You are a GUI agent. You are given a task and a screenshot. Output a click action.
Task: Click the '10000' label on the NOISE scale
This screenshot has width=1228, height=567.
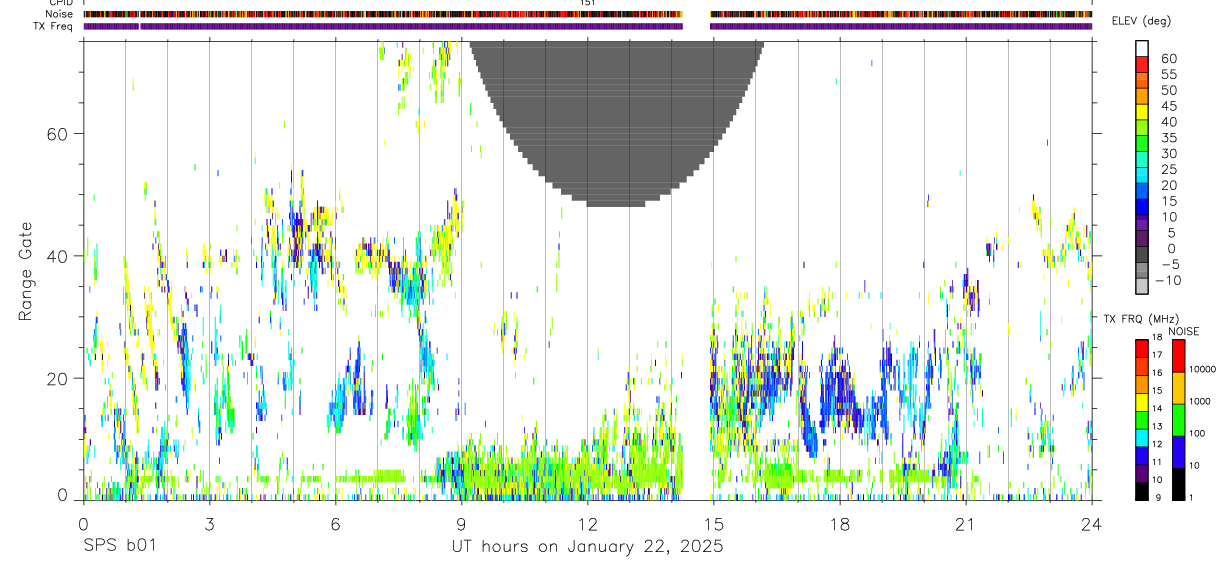point(1203,370)
